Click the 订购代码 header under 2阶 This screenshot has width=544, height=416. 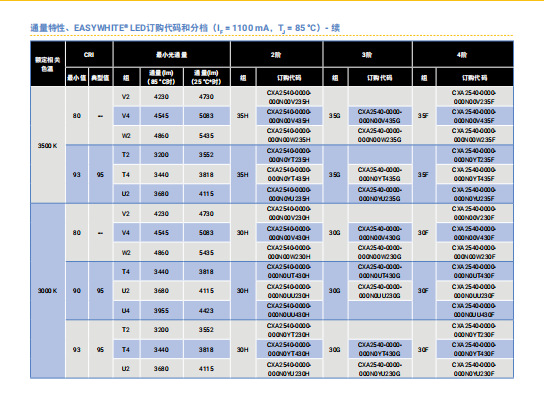(289, 78)
